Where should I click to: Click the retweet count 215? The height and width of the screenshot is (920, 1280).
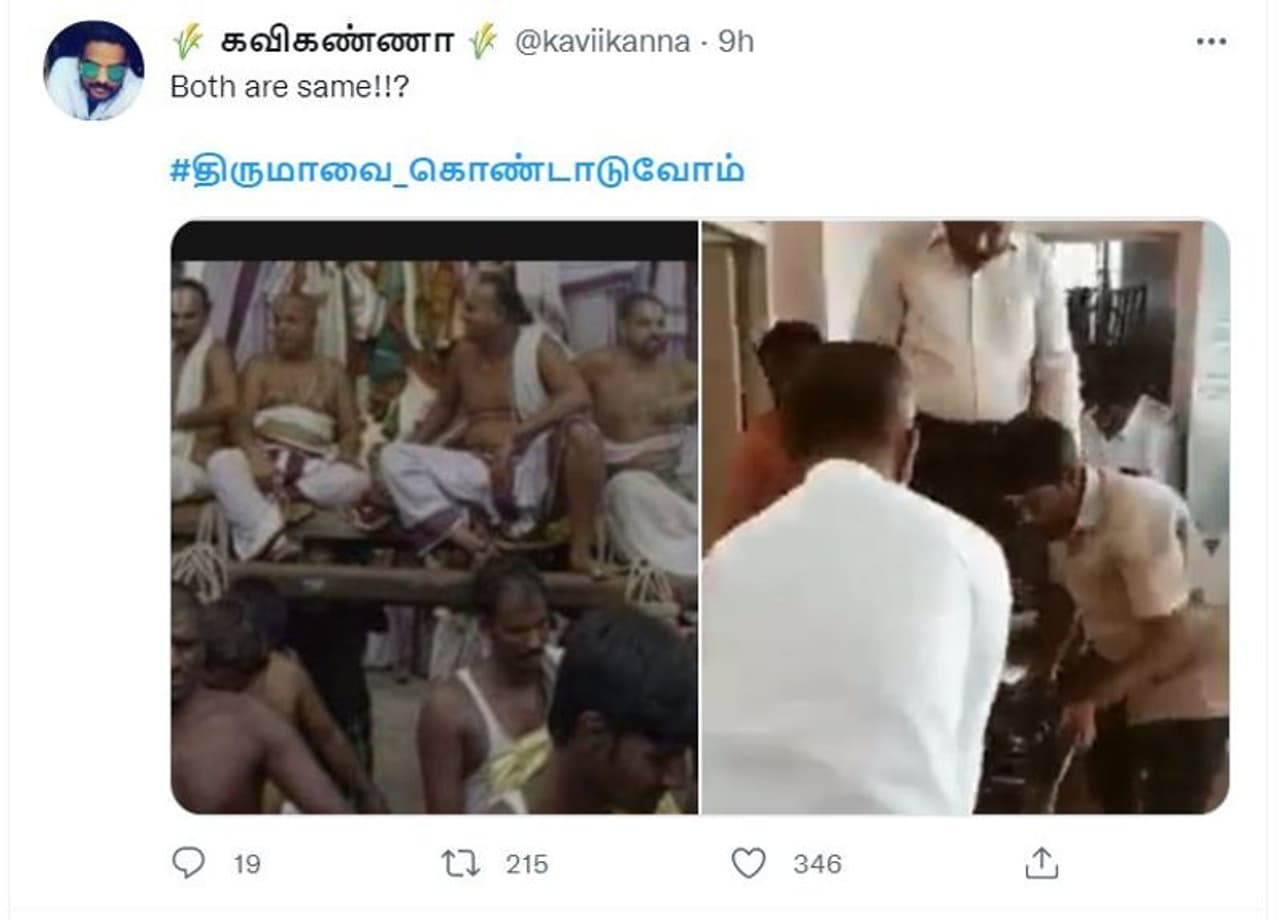[x=526, y=864]
